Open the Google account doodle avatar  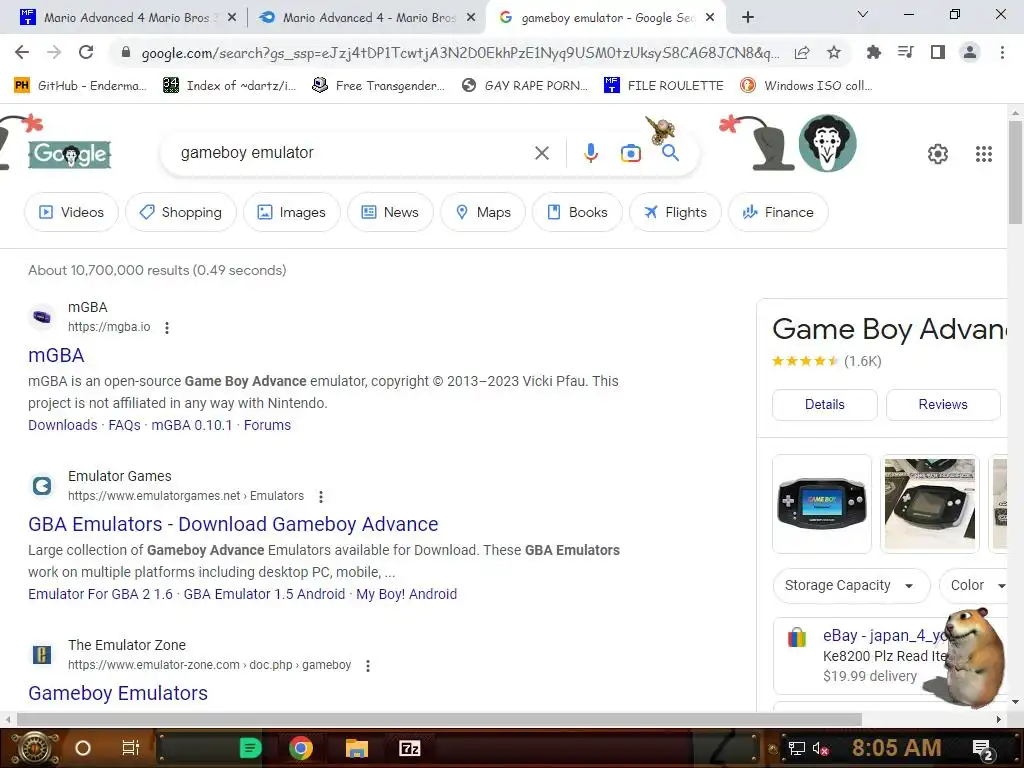827,143
